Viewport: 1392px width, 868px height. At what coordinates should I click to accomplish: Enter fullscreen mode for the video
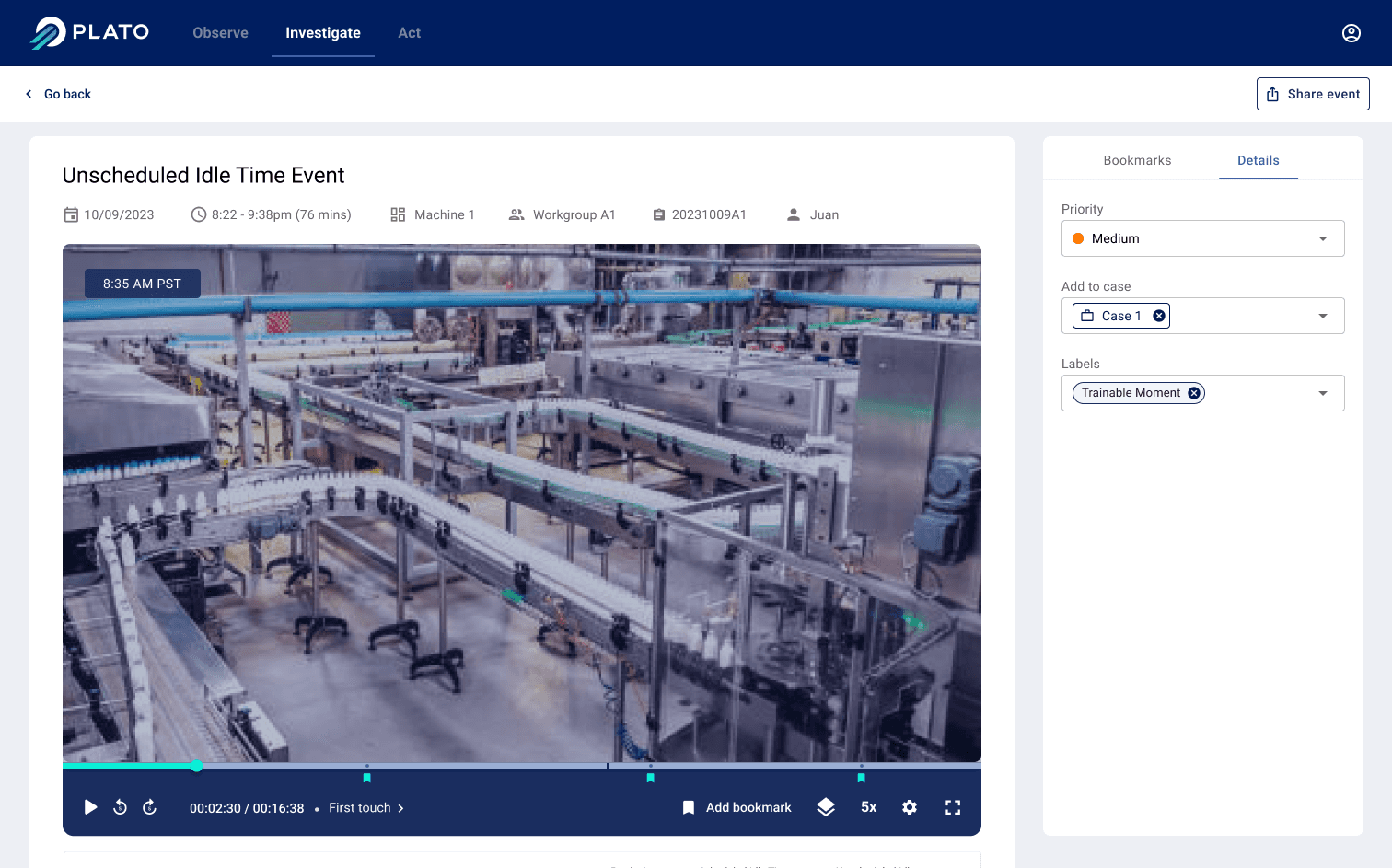click(953, 807)
